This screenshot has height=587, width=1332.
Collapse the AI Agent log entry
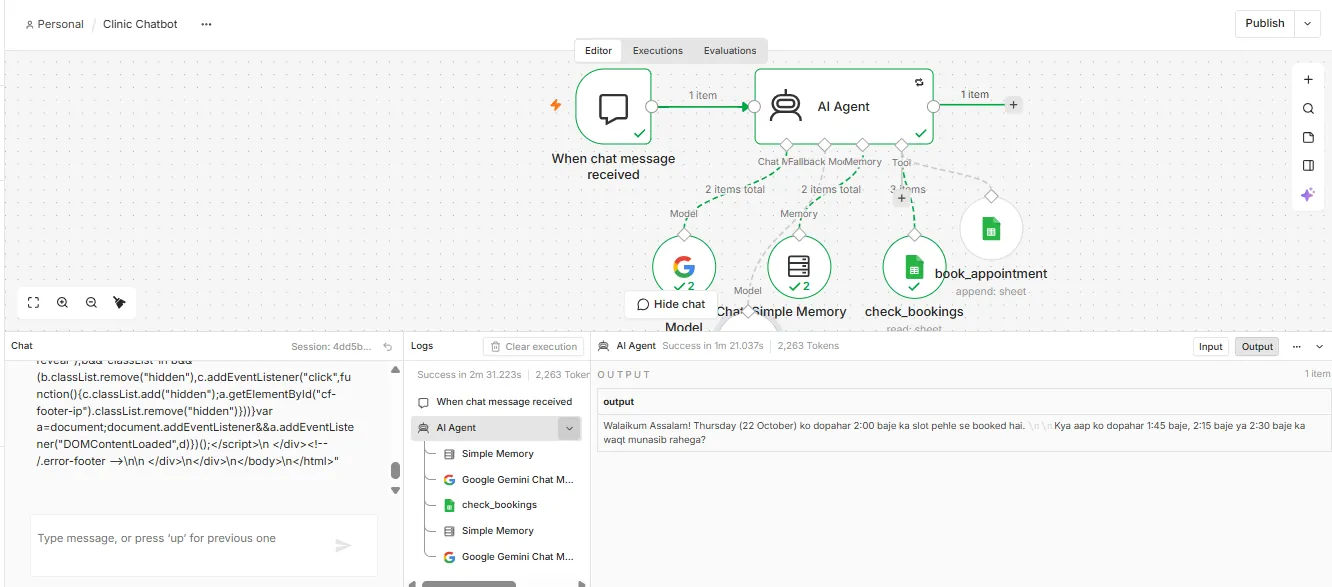tap(569, 428)
